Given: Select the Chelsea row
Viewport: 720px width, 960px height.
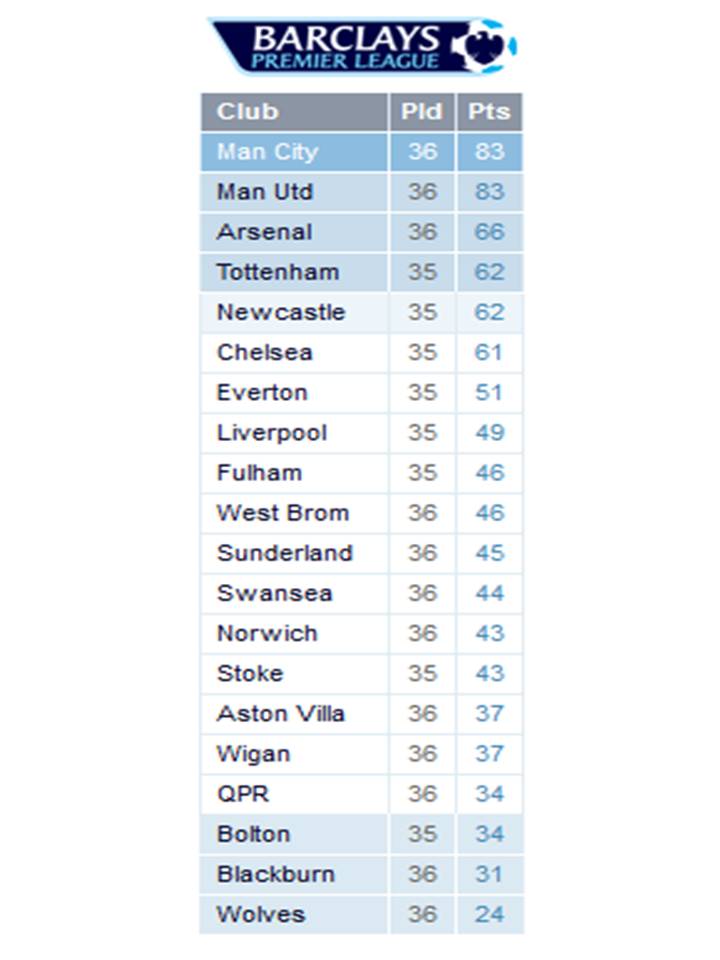Looking at the screenshot, I should (x=264, y=352).
